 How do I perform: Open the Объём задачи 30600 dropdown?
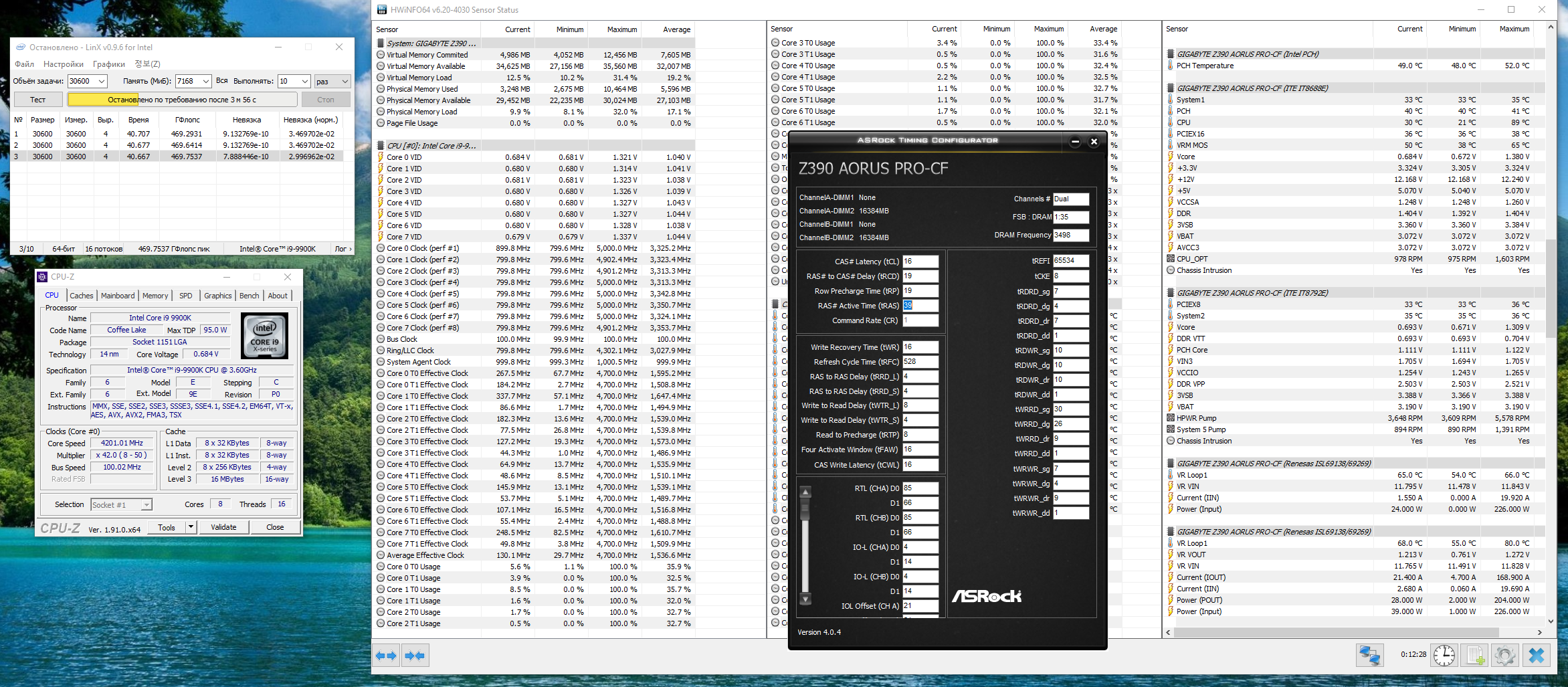tap(102, 81)
